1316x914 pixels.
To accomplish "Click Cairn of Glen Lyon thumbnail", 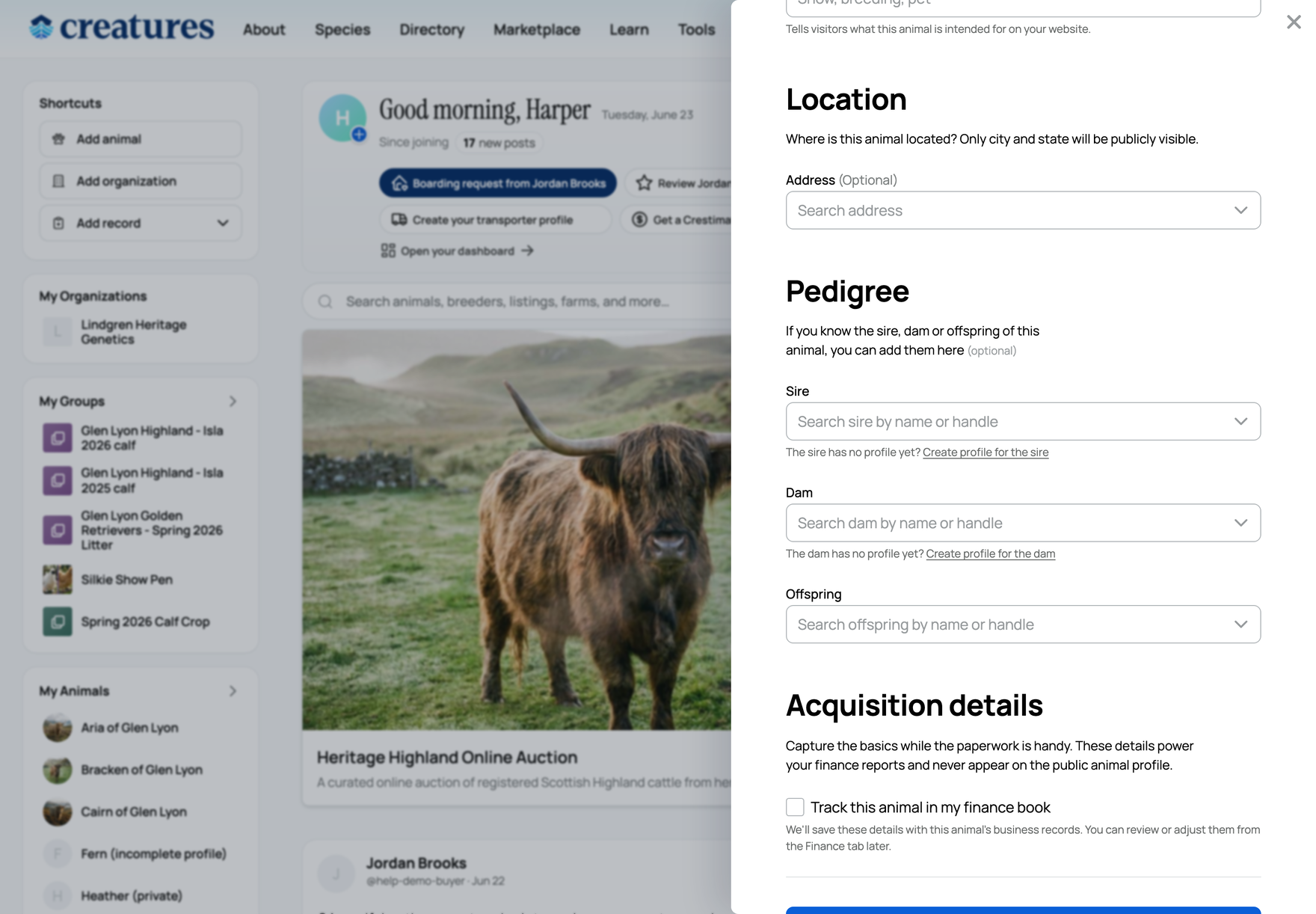I will [x=58, y=812].
